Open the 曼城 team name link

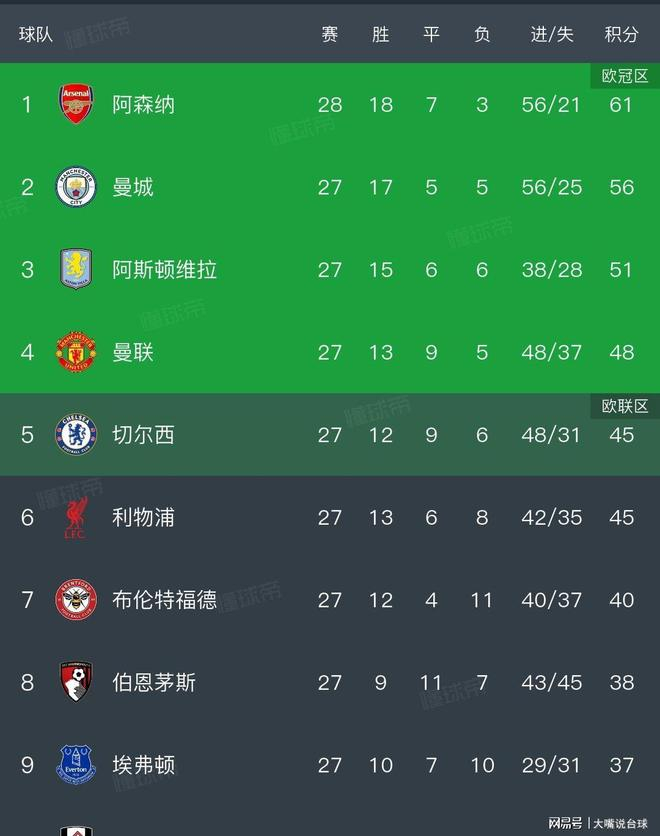point(133,187)
